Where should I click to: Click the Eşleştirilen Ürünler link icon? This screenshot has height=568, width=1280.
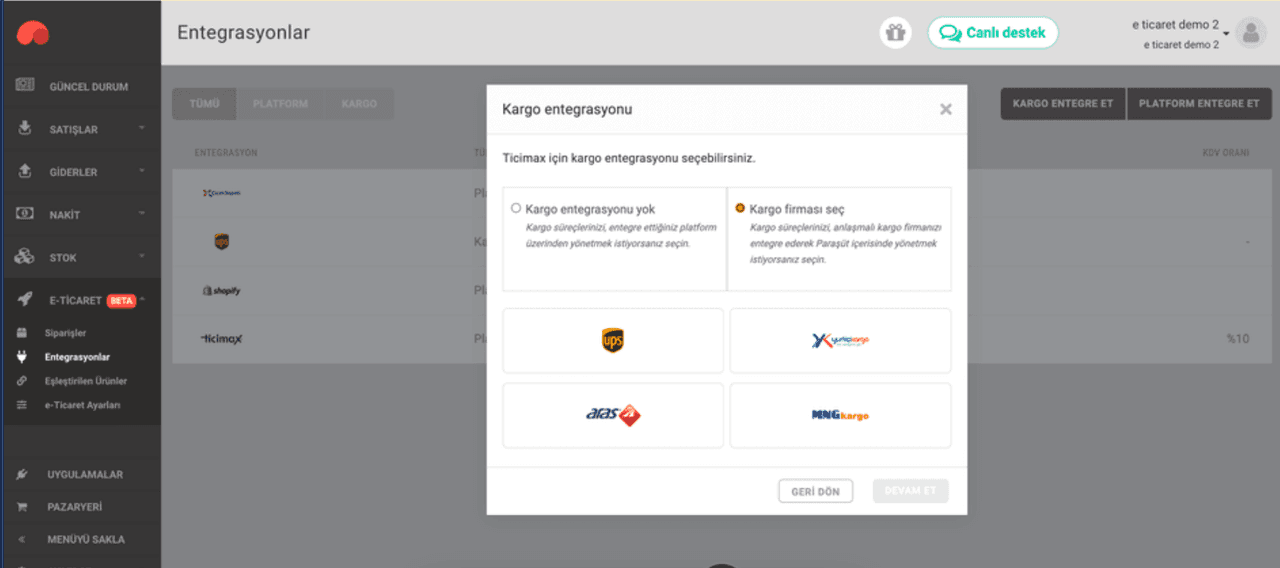click(x=22, y=381)
